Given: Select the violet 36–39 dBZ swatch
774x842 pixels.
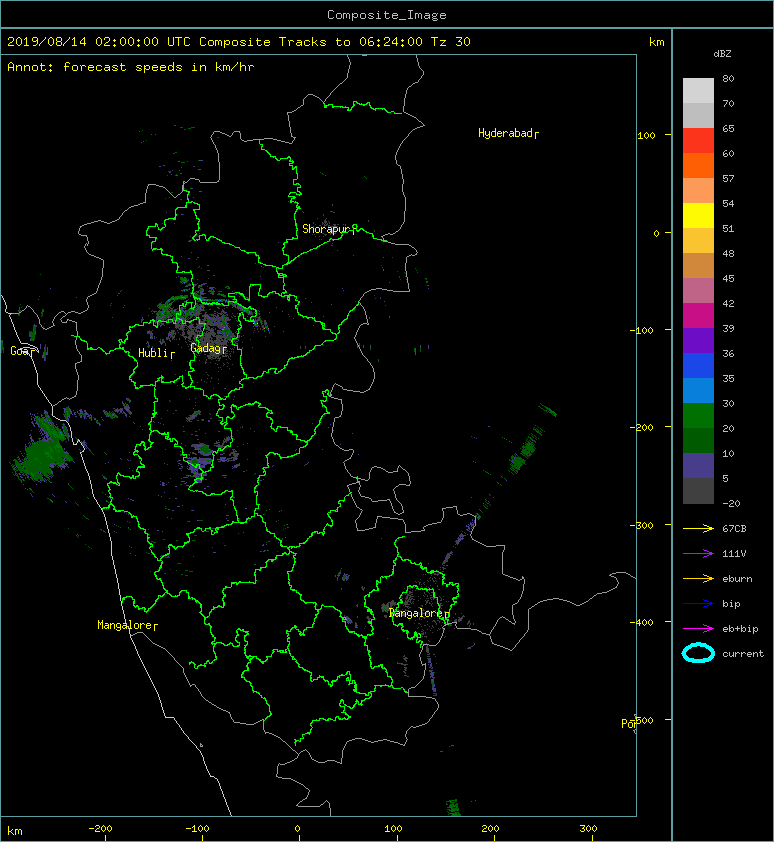Looking at the screenshot, I should coord(698,340).
